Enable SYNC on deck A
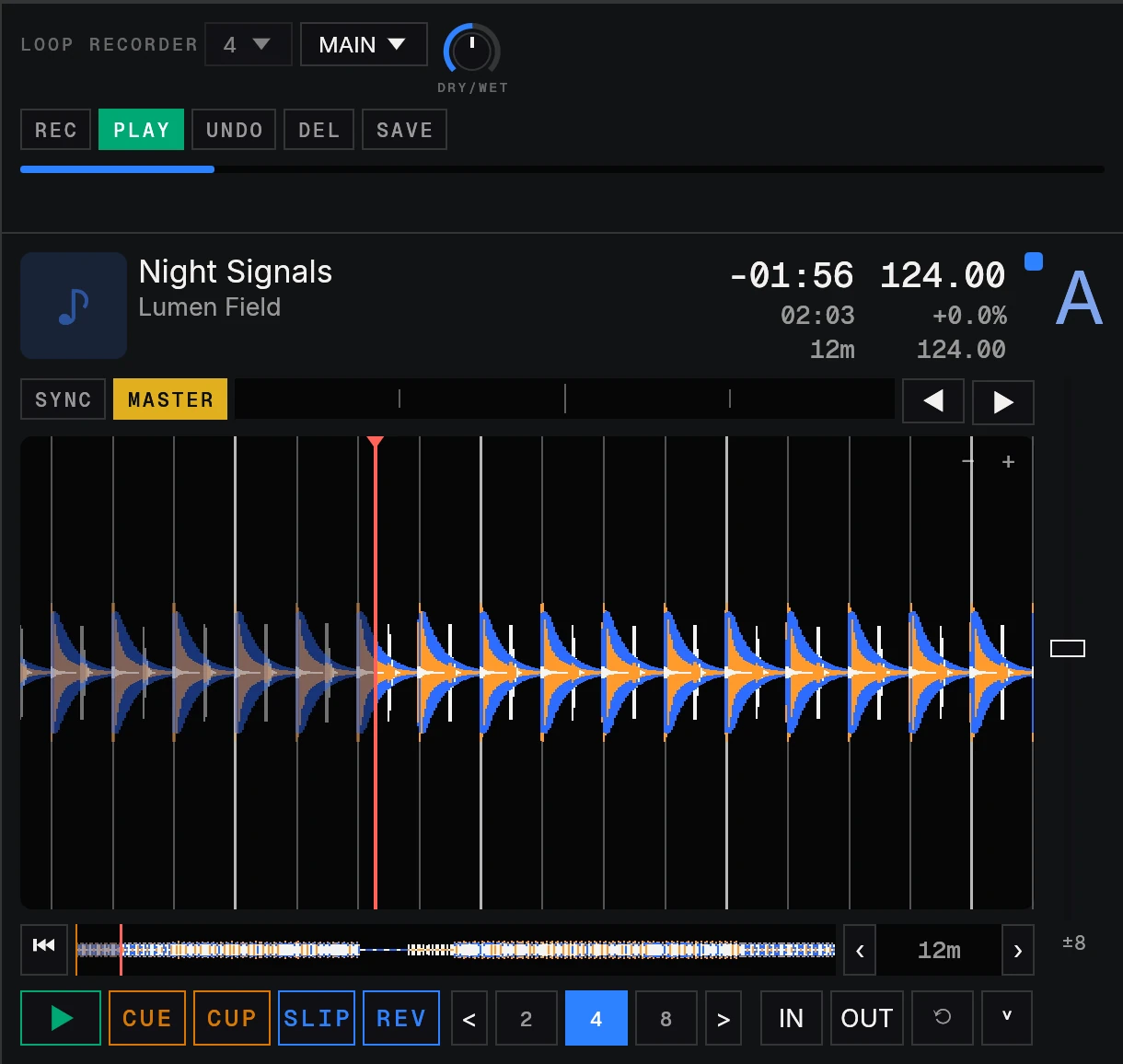 [64, 399]
